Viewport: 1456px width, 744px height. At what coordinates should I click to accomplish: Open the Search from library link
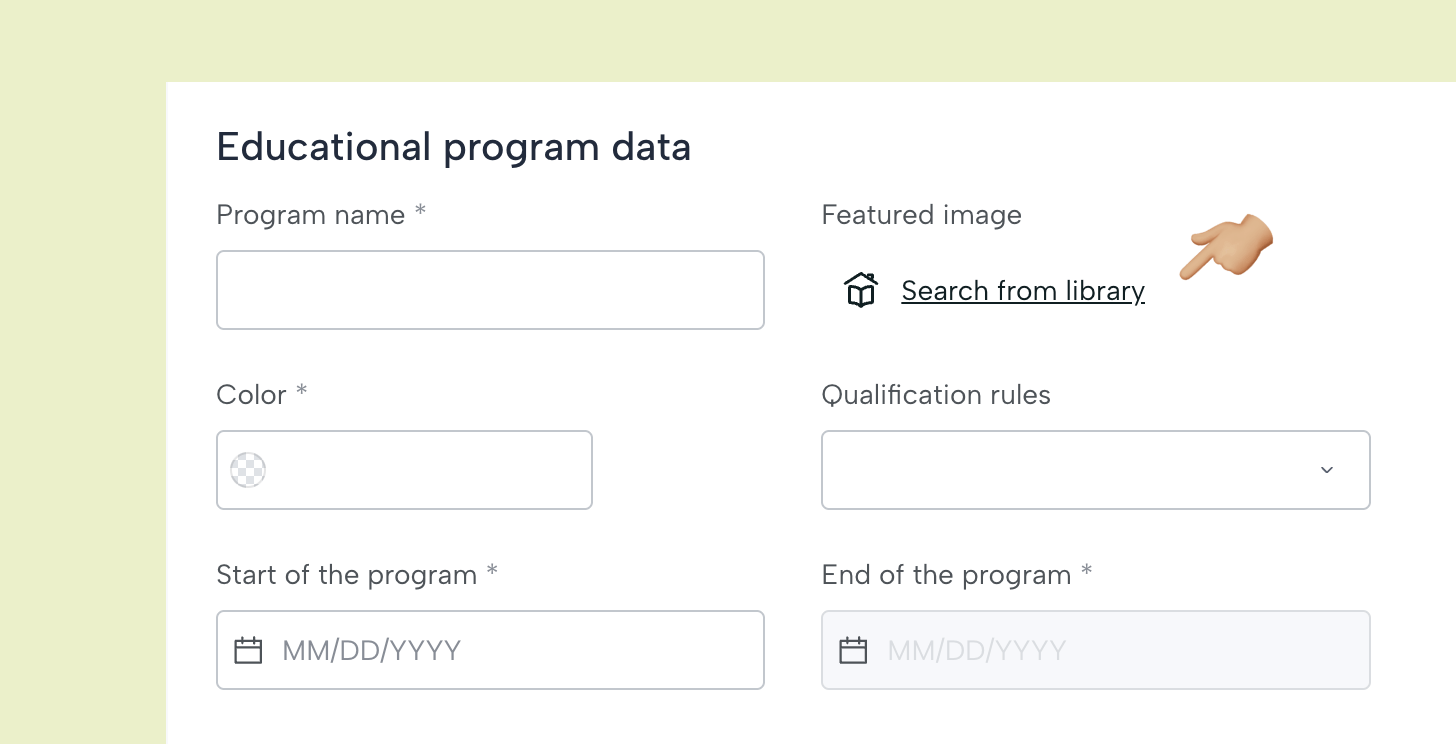(1023, 291)
